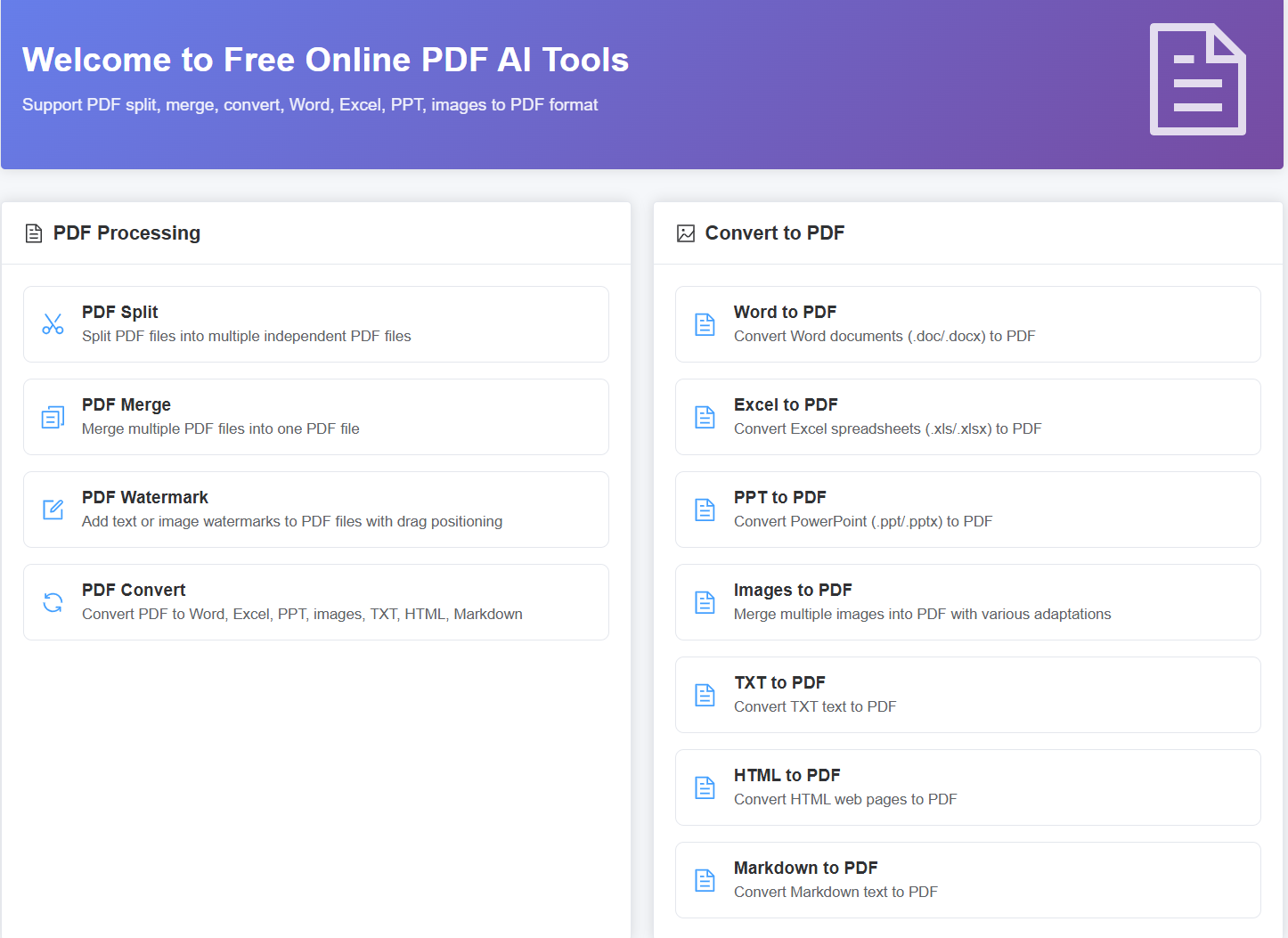Click the Markdown to PDF file icon
This screenshot has height=938, width=1288.
click(705, 880)
